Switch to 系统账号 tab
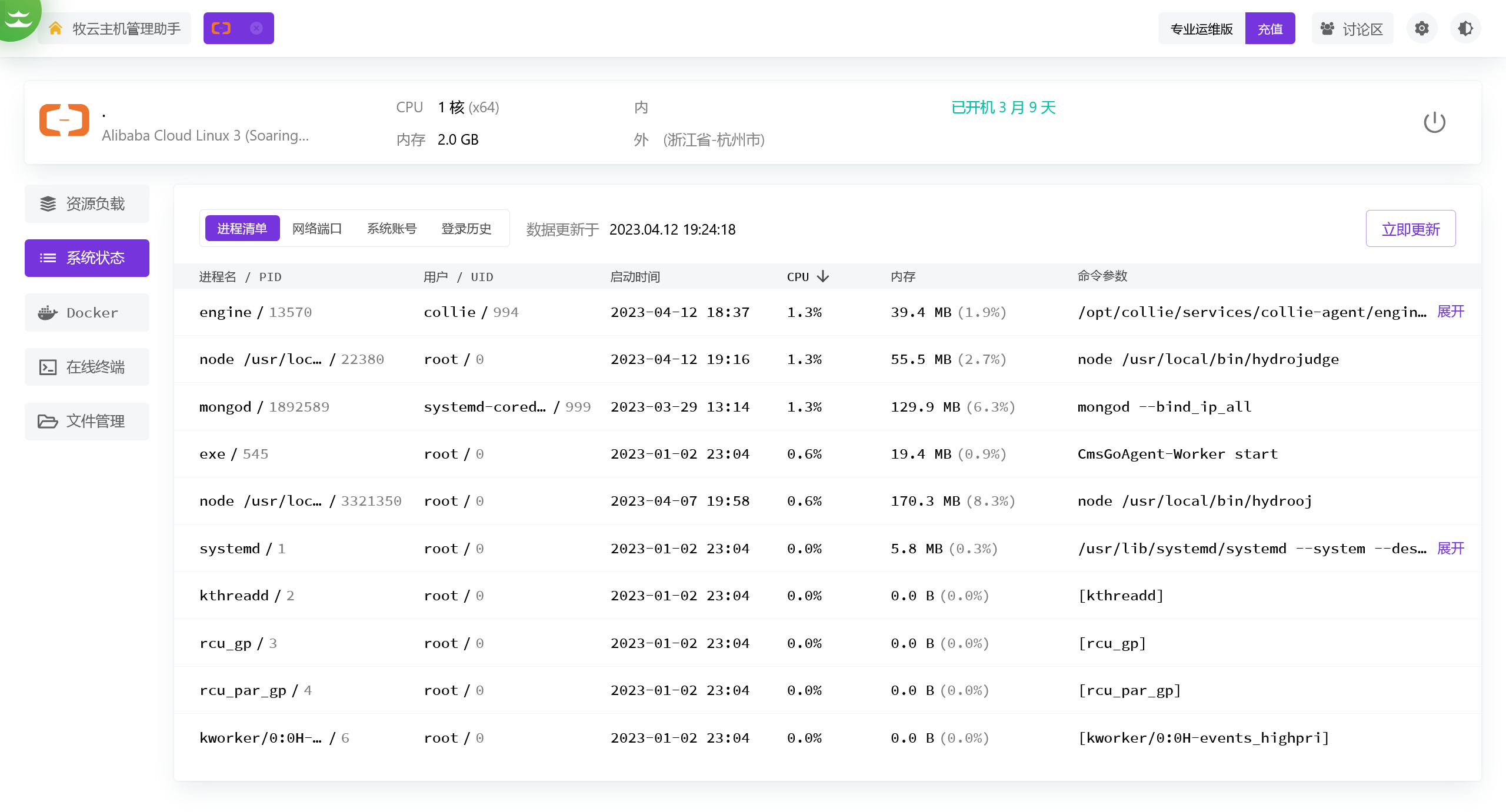1506x812 pixels. (392, 229)
